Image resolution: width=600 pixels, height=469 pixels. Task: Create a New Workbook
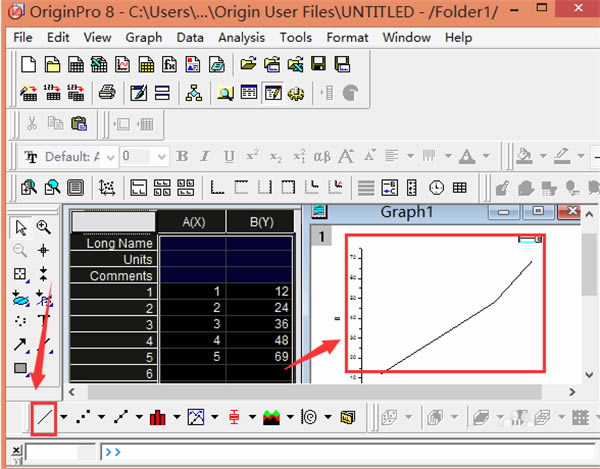pyautogui.click(x=76, y=64)
